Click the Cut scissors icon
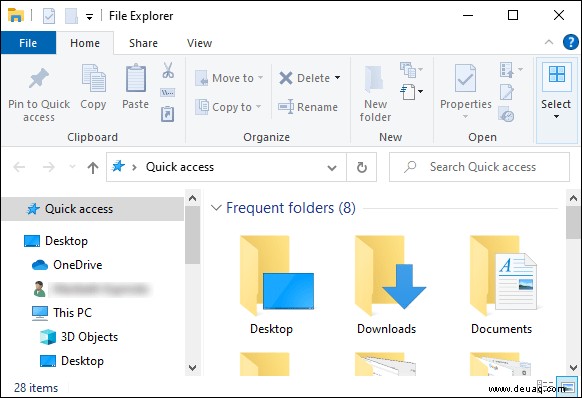 [168, 70]
